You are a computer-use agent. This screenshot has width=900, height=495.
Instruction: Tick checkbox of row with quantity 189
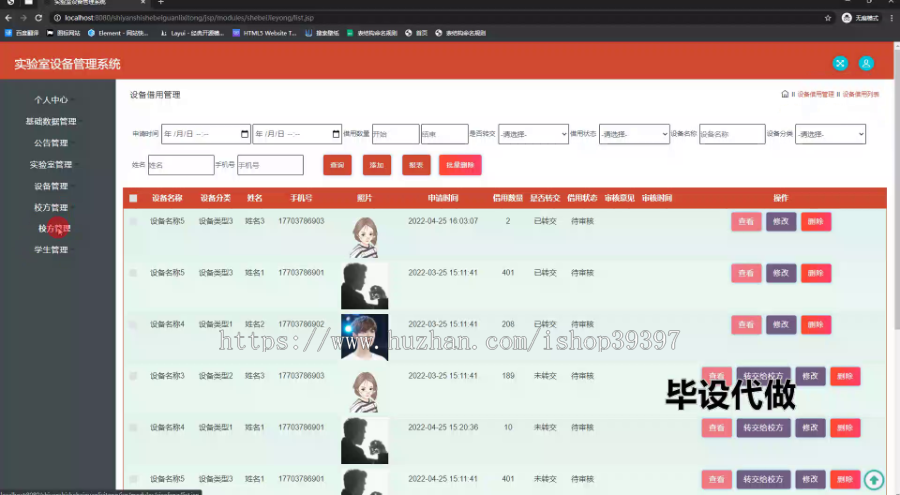(x=133, y=376)
